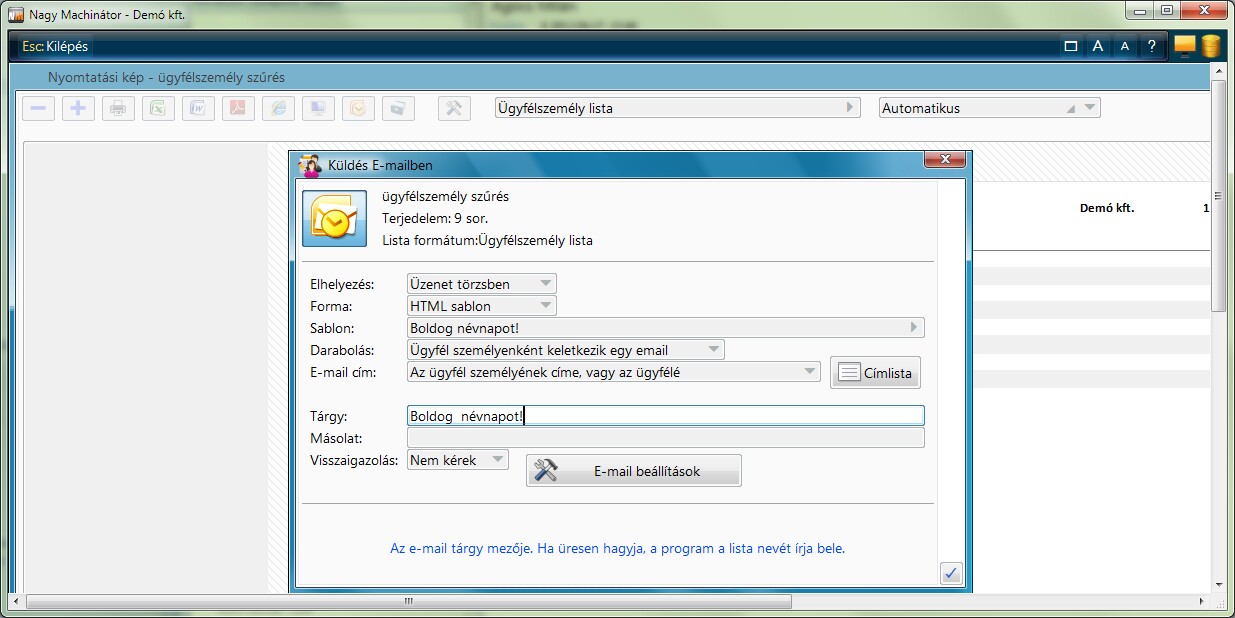Click the yellow database icon
The image size is (1235, 618).
click(1211, 46)
